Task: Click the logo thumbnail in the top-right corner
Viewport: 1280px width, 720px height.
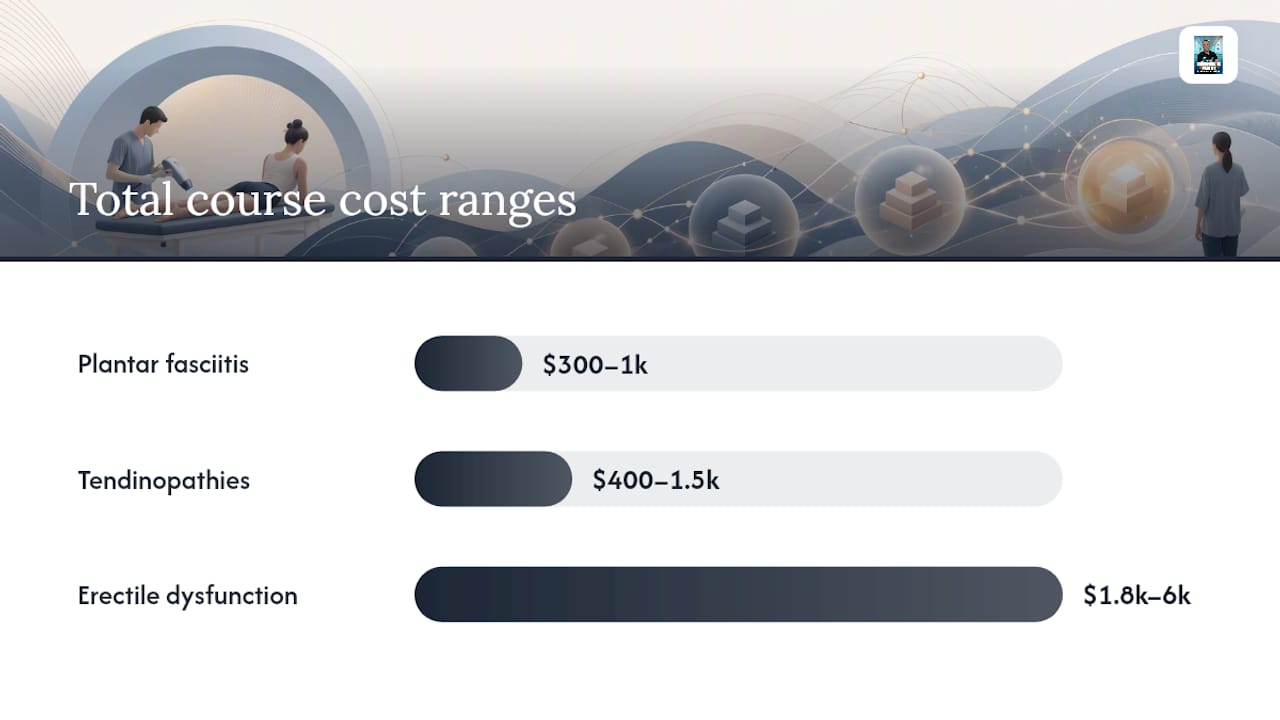Action: coord(1208,54)
